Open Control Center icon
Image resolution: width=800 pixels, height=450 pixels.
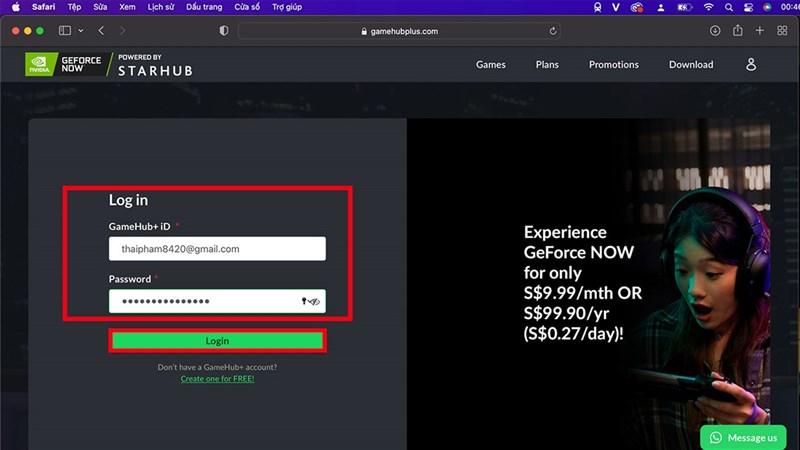(748, 7)
